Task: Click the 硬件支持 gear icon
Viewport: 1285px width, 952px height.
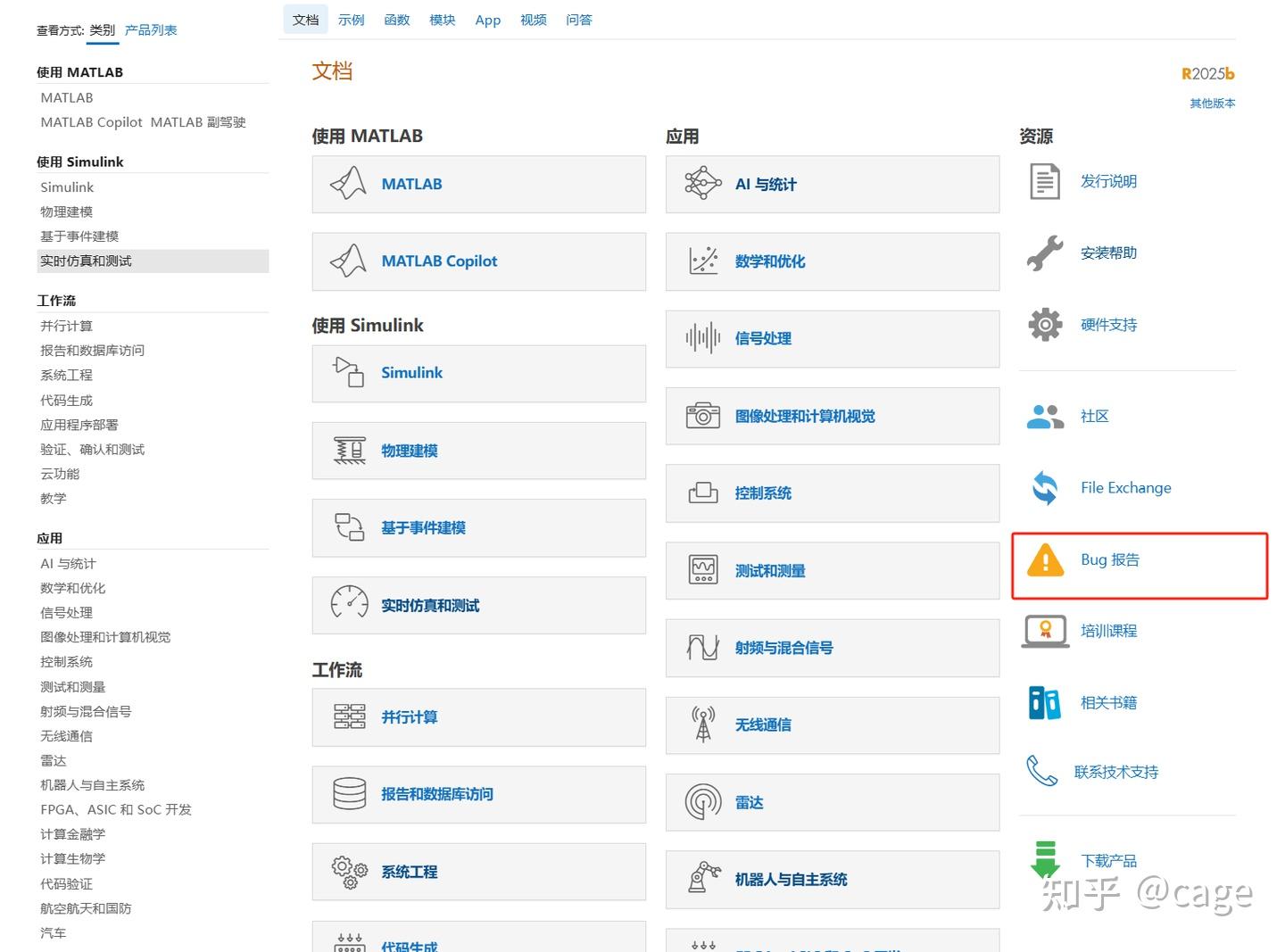Action: pos(1045,325)
